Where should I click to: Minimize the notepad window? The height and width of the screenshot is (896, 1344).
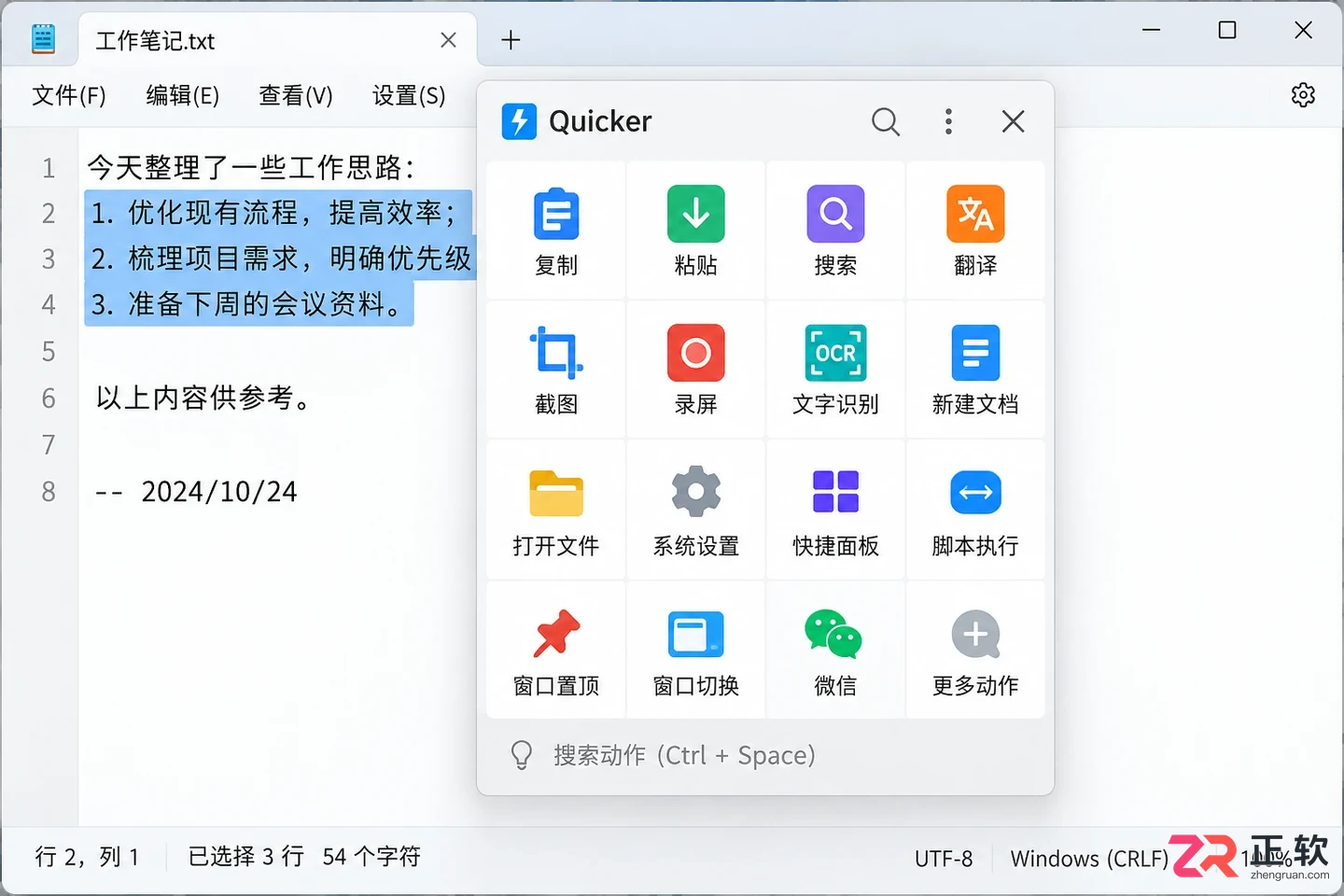click(x=1152, y=30)
